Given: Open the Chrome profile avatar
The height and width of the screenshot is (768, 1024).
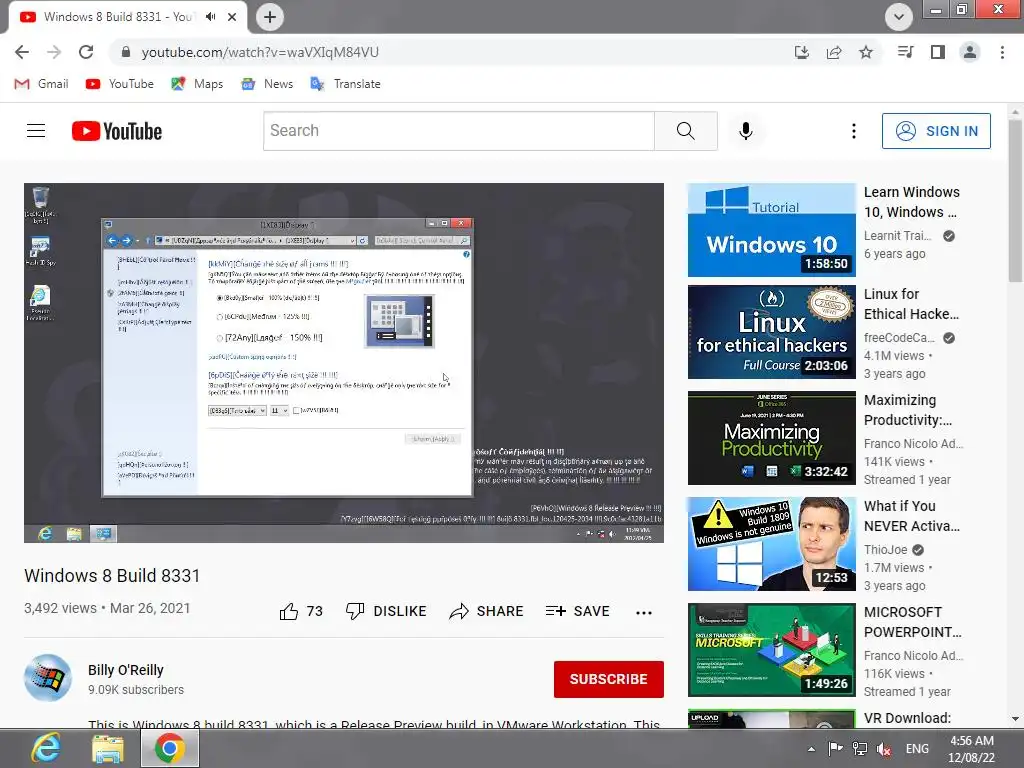Looking at the screenshot, I should (970, 52).
